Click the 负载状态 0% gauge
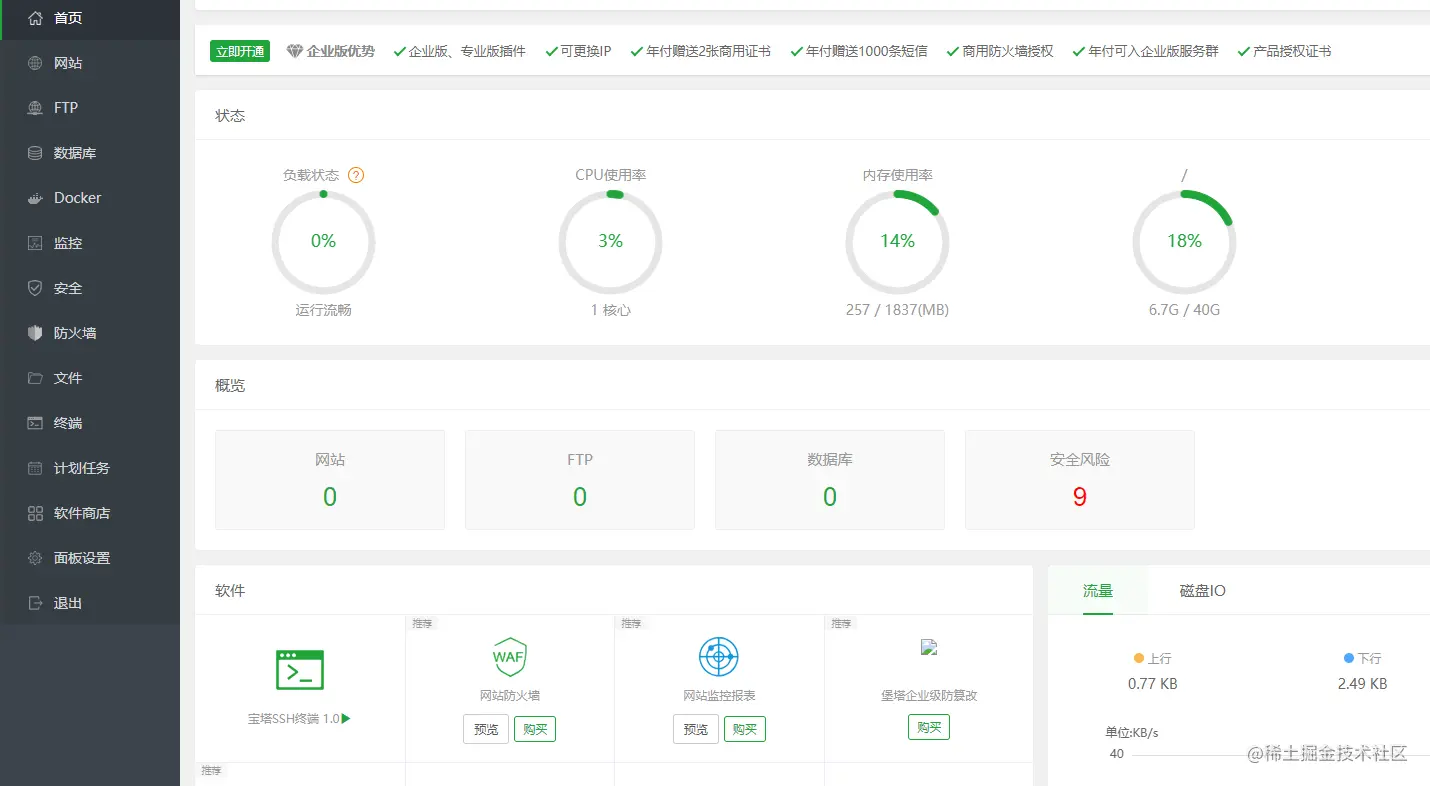The height and width of the screenshot is (786, 1430). coord(323,242)
